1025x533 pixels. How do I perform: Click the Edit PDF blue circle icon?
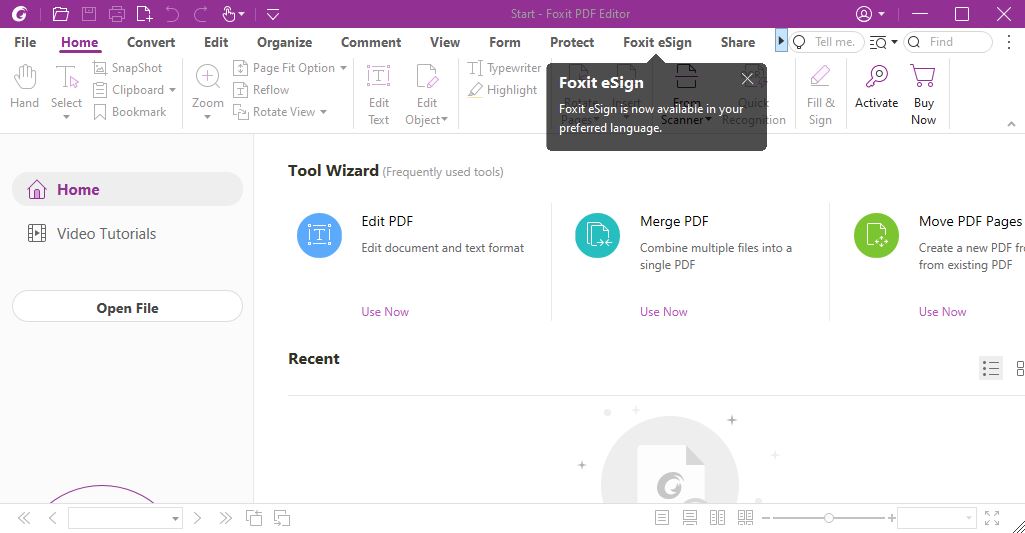319,235
